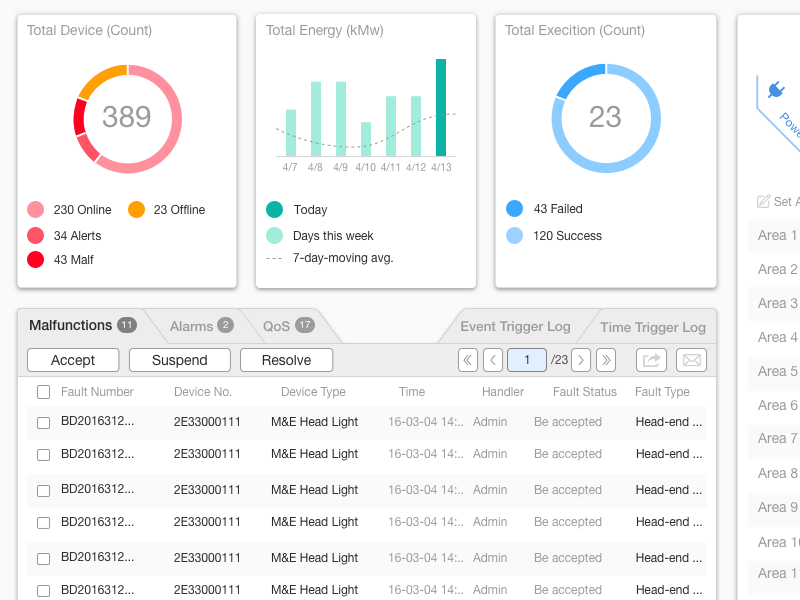The width and height of the screenshot is (800, 600).
Task: Click the 389 device count donut center
Action: tap(127, 117)
